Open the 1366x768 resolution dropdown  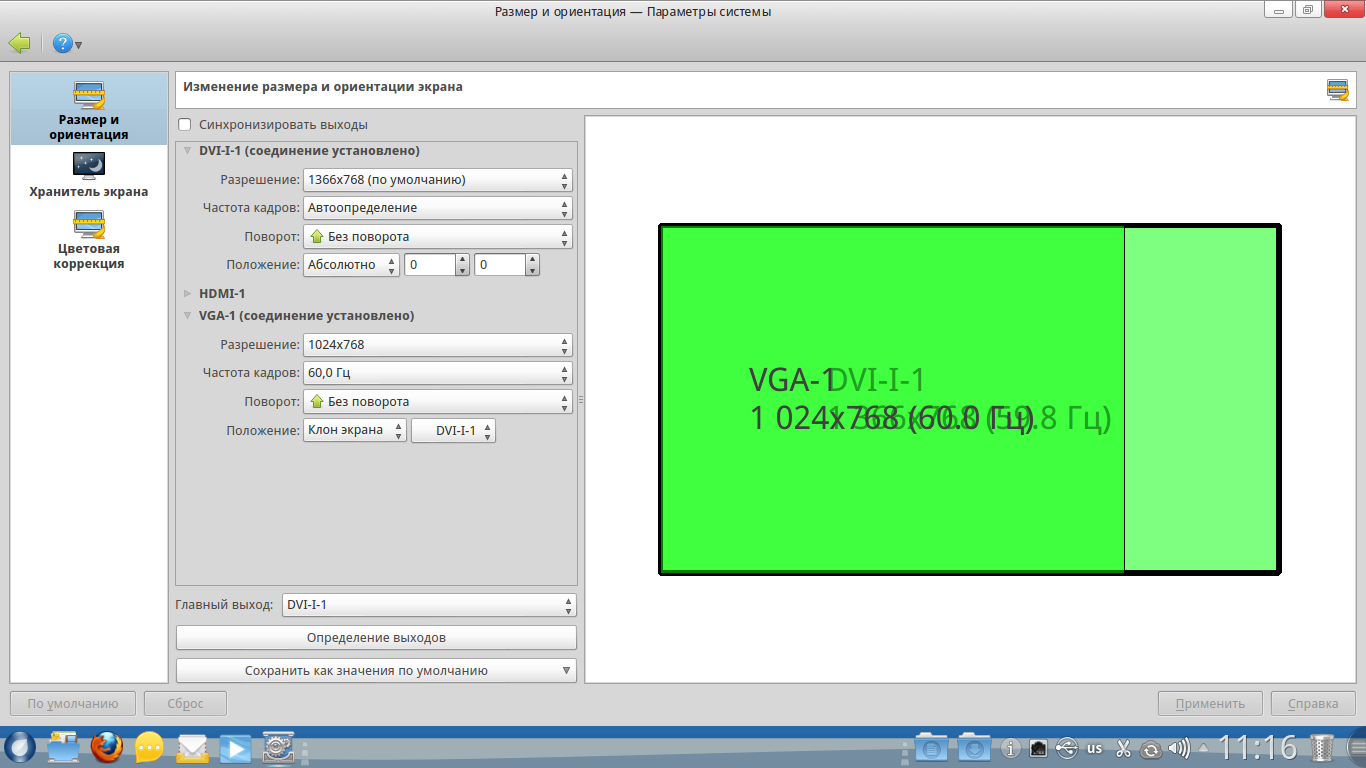coord(438,180)
